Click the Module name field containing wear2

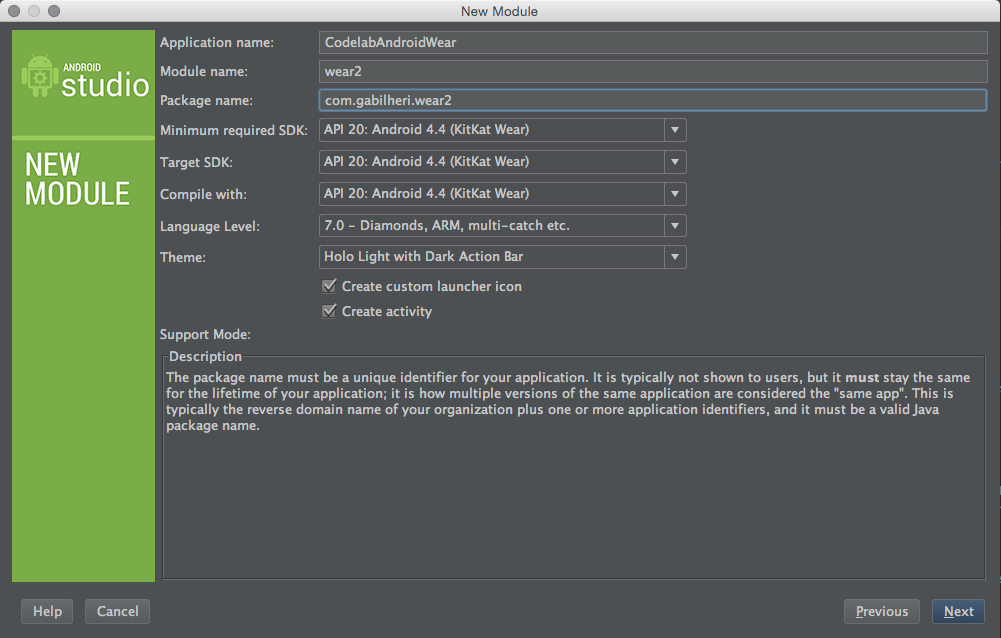[x=652, y=71]
